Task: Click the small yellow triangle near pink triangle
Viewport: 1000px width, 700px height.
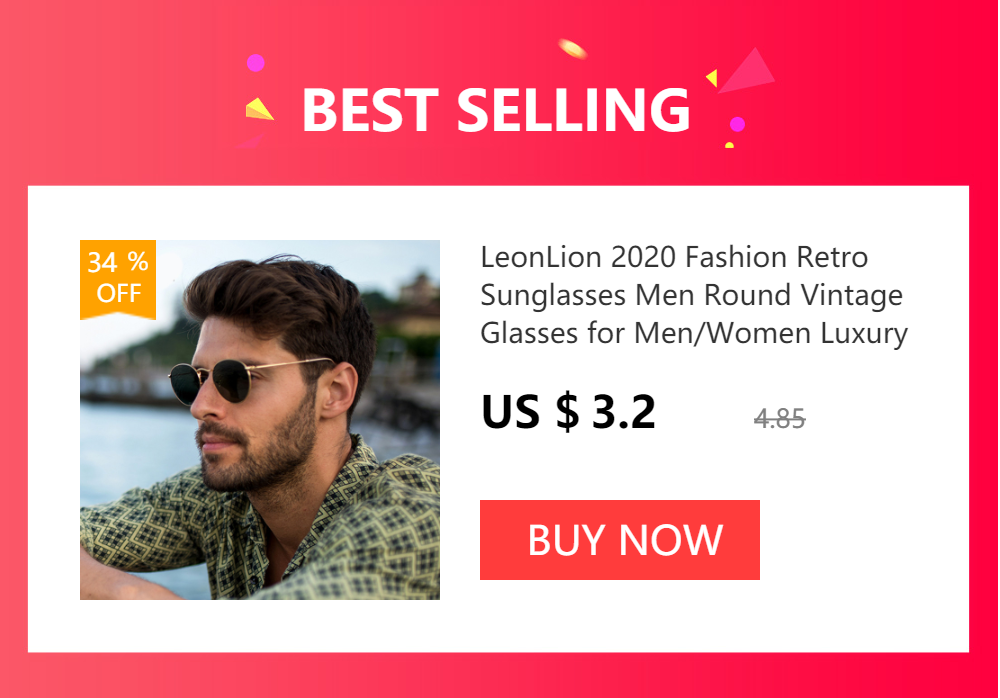Action: (x=712, y=78)
